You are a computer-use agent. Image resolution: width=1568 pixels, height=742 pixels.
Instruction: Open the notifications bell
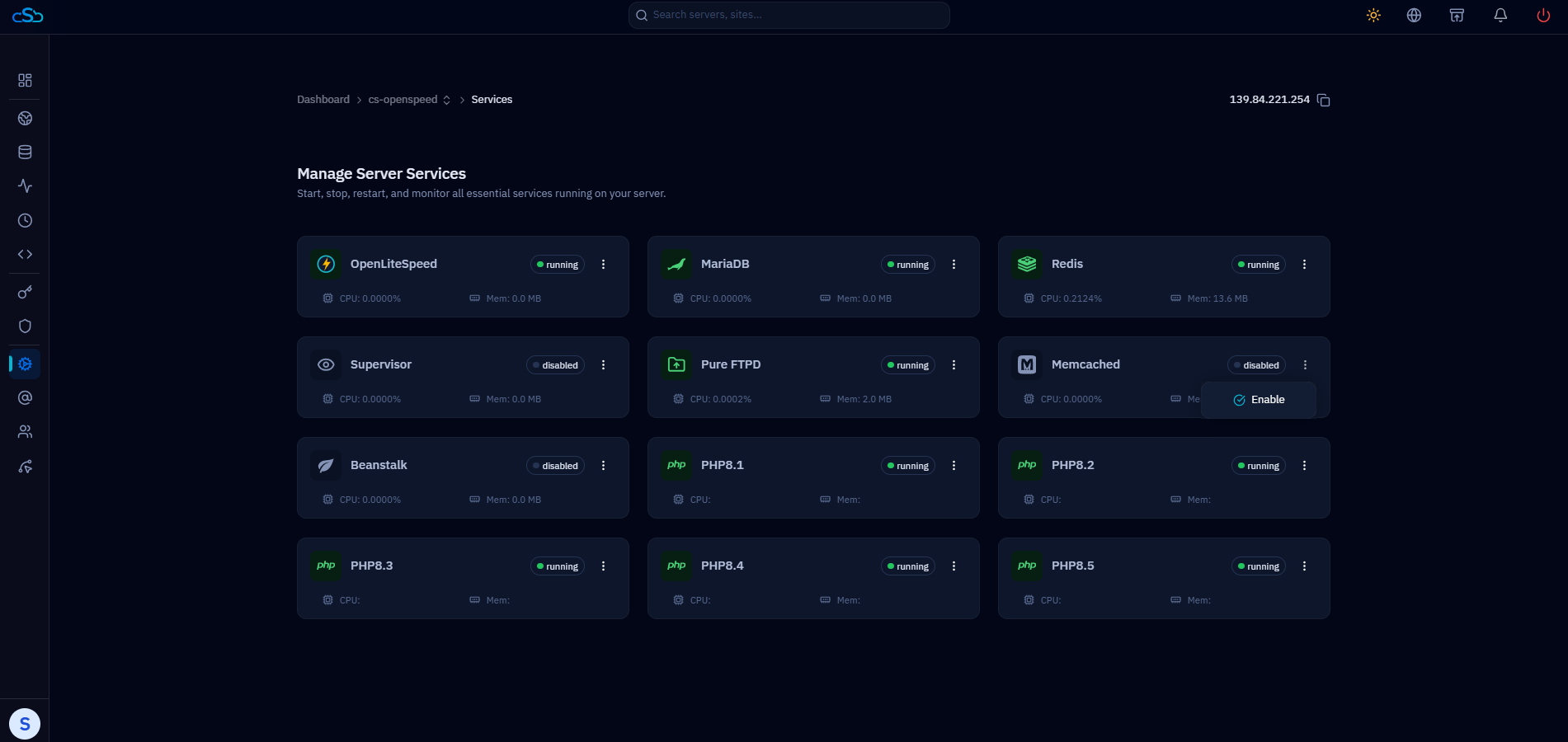(x=1500, y=15)
